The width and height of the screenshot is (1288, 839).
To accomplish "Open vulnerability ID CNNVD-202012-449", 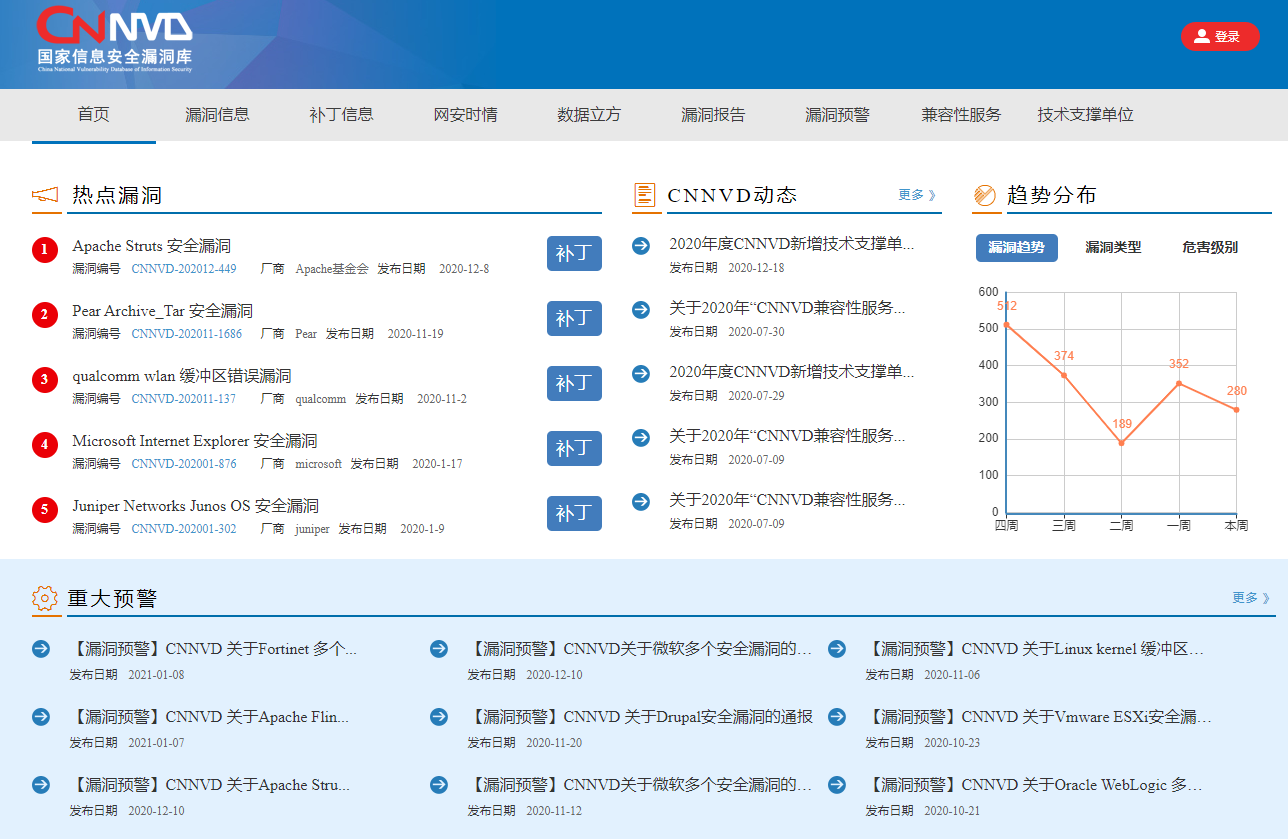I will click(x=184, y=269).
